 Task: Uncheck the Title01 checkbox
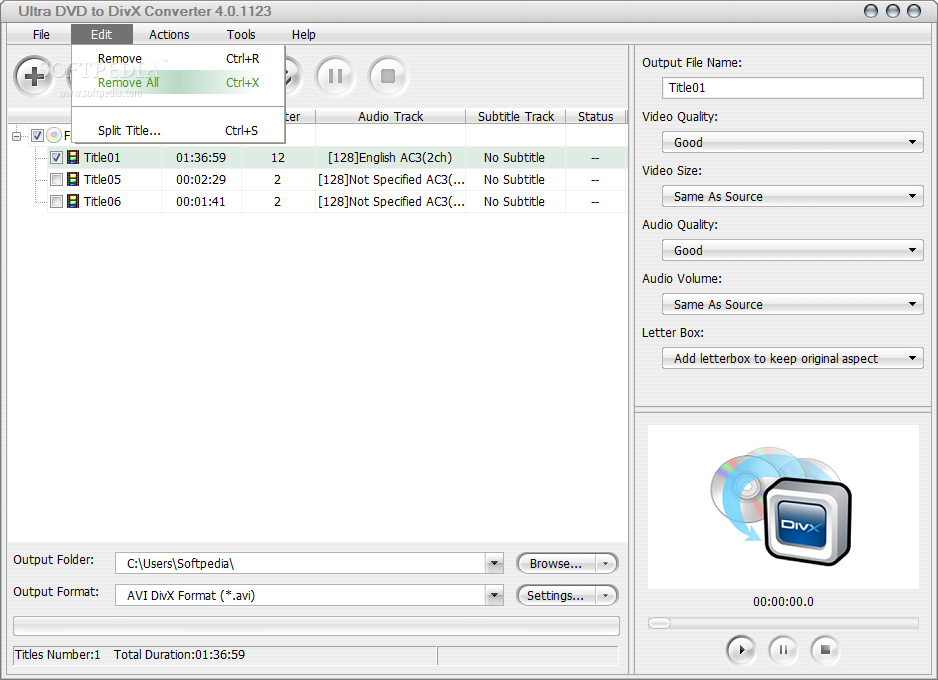click(x=56, y=158)
